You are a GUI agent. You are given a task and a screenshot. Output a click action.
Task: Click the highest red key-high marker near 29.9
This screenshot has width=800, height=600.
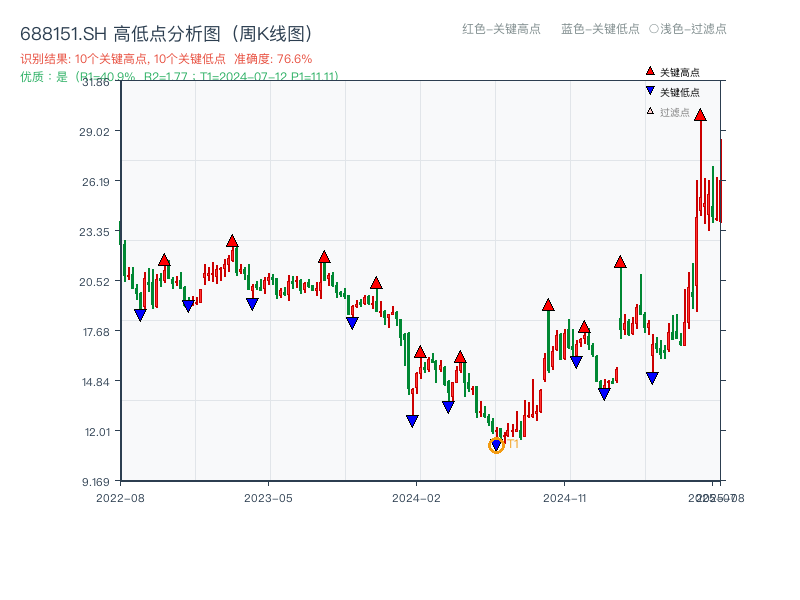pyautogui.click(x=700, y=115)
